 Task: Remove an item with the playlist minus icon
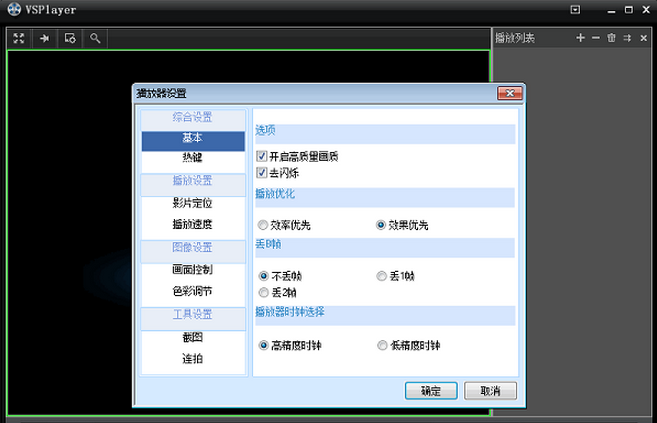[x=596, y=38]
